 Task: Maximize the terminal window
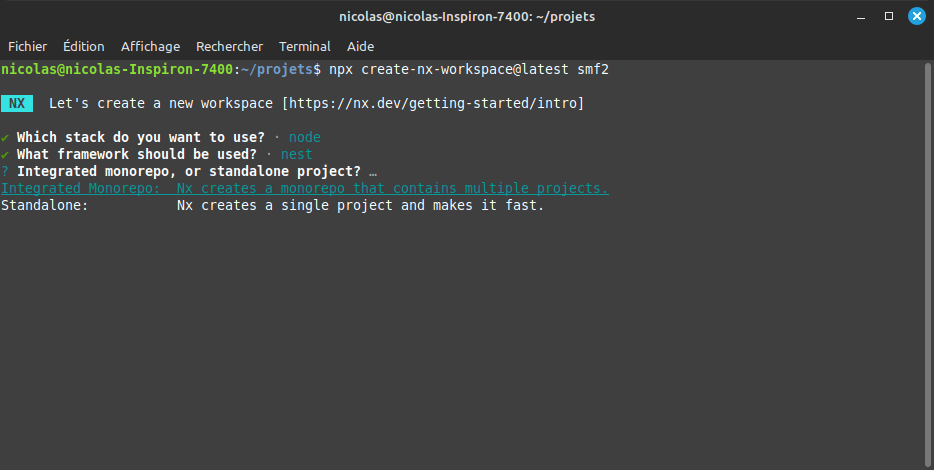click(x=889, y=16)
